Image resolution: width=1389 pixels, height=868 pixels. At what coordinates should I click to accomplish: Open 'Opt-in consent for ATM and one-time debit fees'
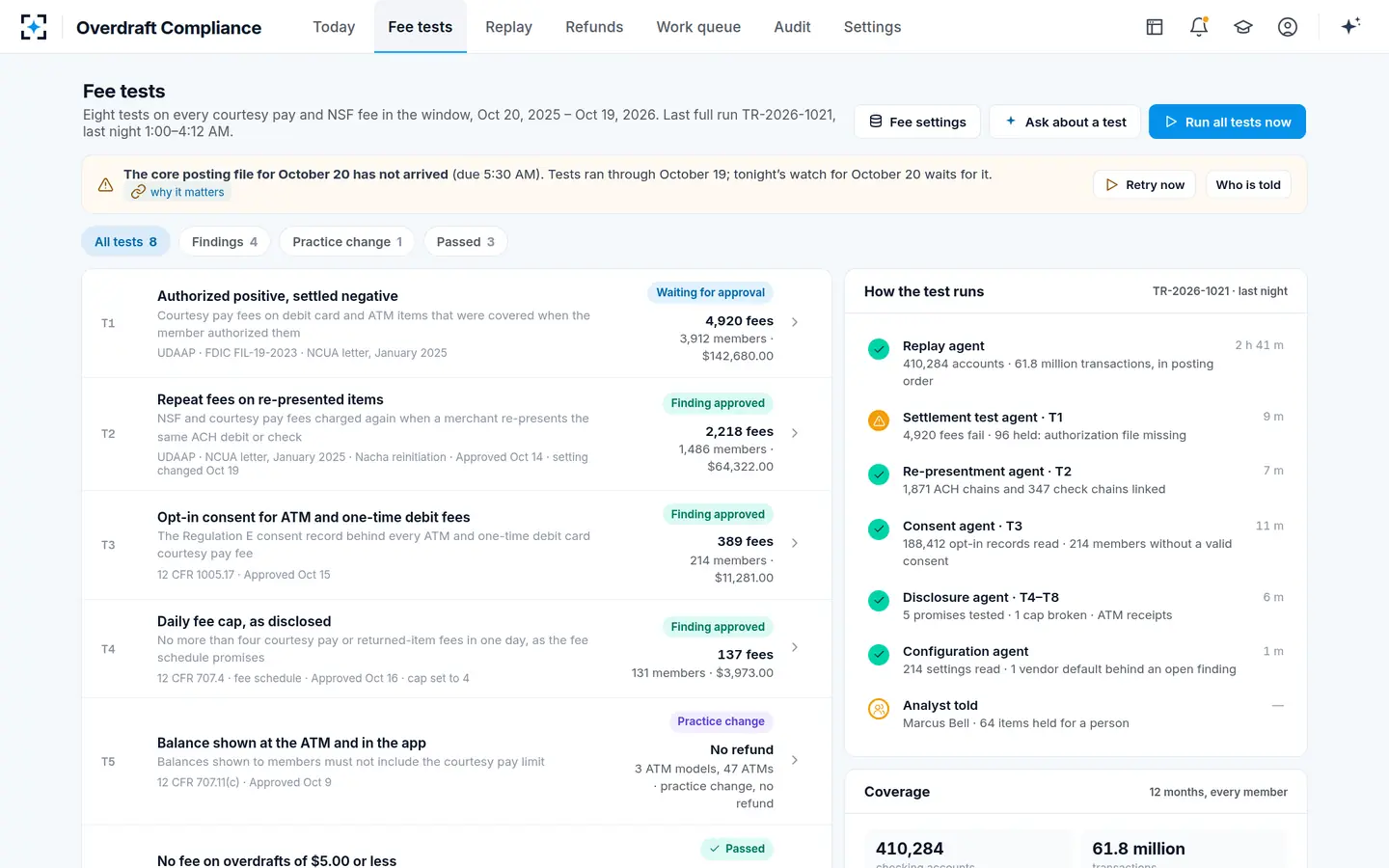pos(313,517)
